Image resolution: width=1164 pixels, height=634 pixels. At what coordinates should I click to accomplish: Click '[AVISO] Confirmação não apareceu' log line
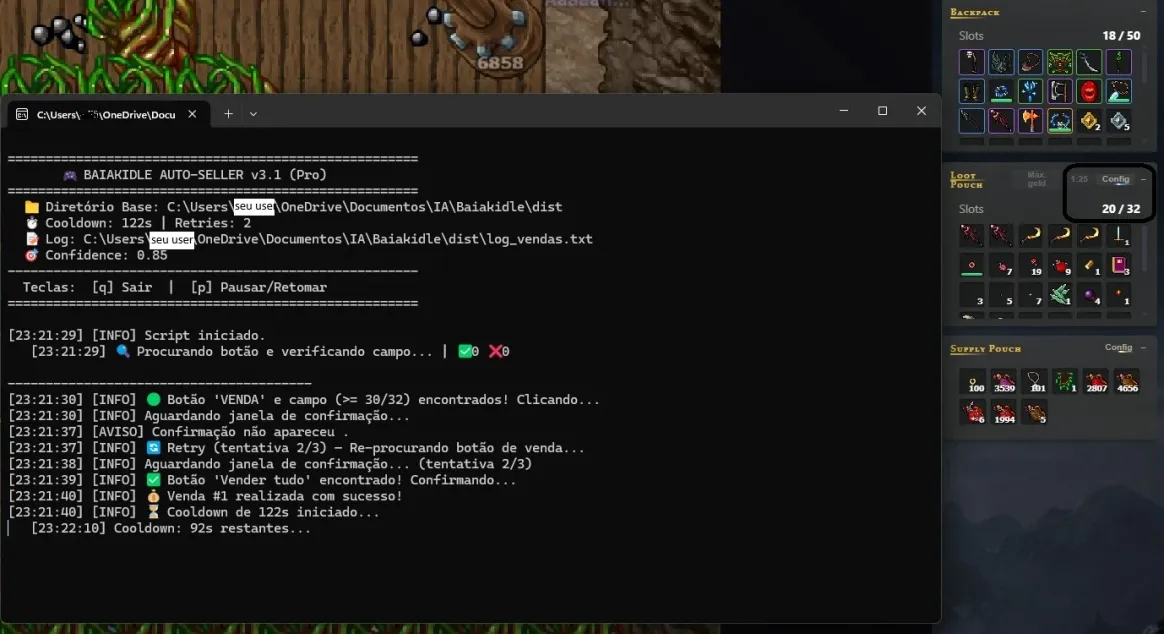point(178,432)
